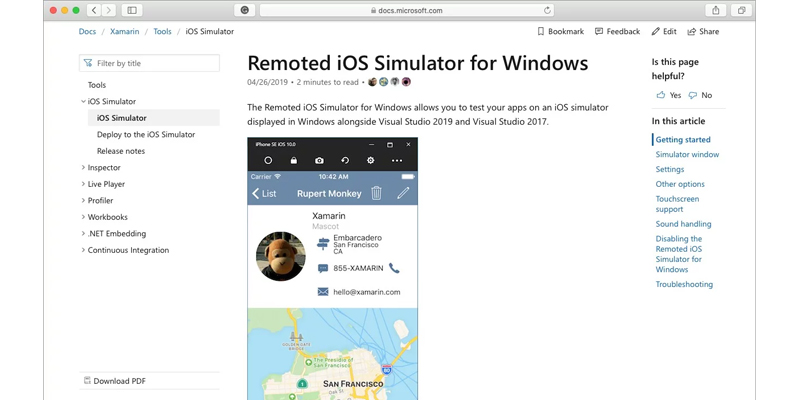The width and height of the screenshot is (799, 400).
Task: Open the Safari tabs overview icon
Action: tap(741, 10)
